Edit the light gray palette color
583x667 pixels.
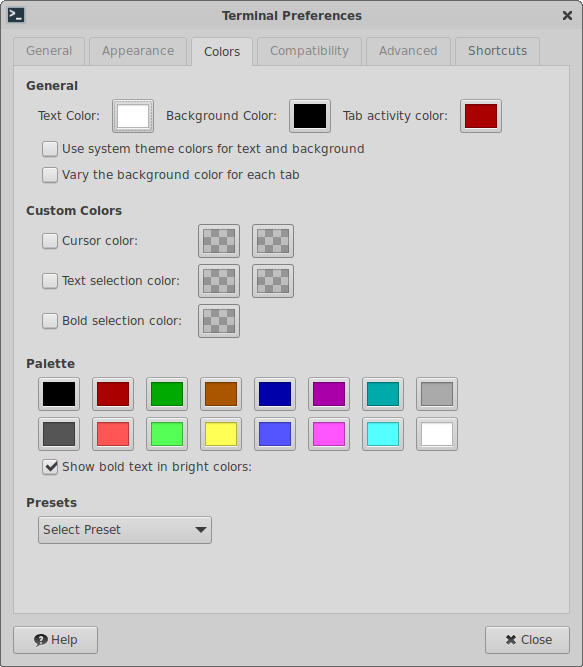(x=437, y=394)
